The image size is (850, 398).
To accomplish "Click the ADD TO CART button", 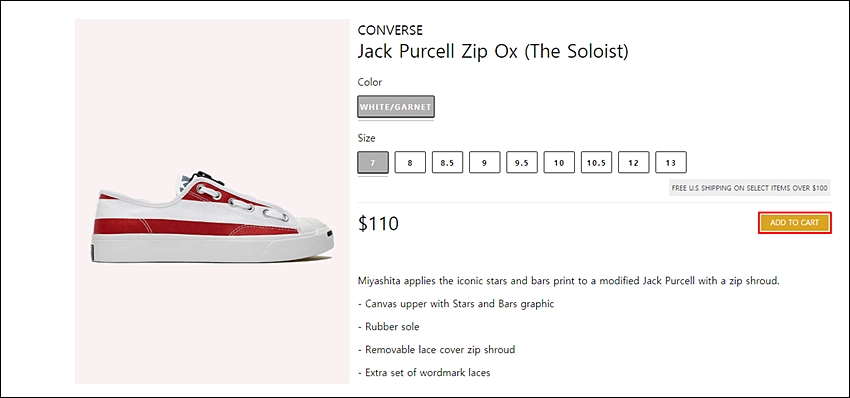I will click(794, 223).
